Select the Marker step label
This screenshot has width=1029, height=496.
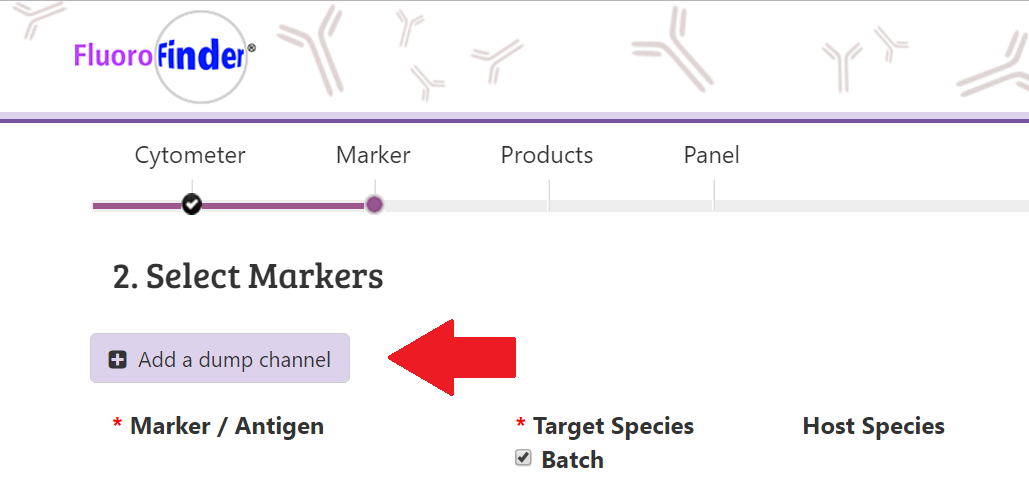(x=373, y=155)
